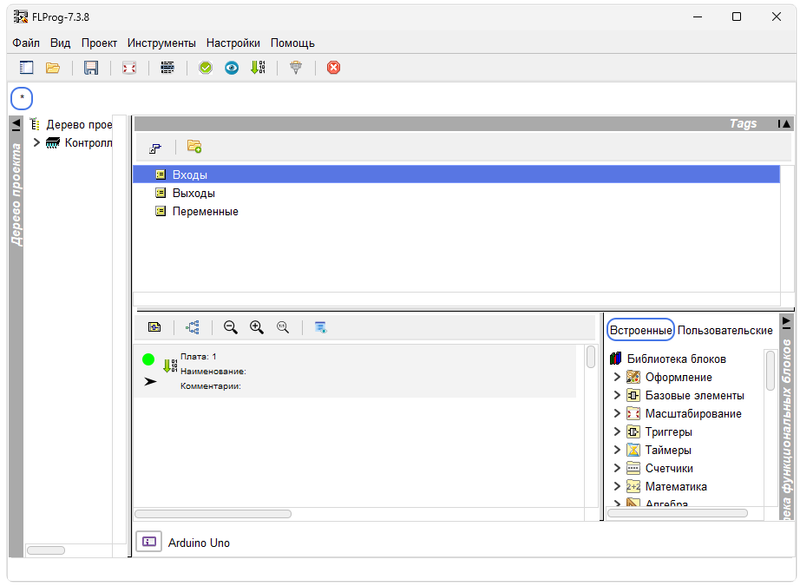800x586 pixels.
Task: Collapse the project tree panel arrow
Action: coord(16,124)
